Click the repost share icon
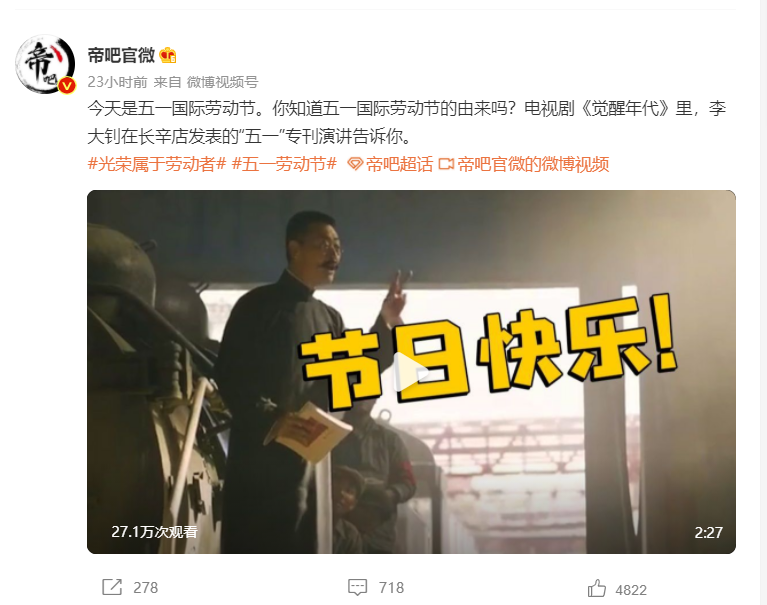767x605 pixels. pos(112,587)
